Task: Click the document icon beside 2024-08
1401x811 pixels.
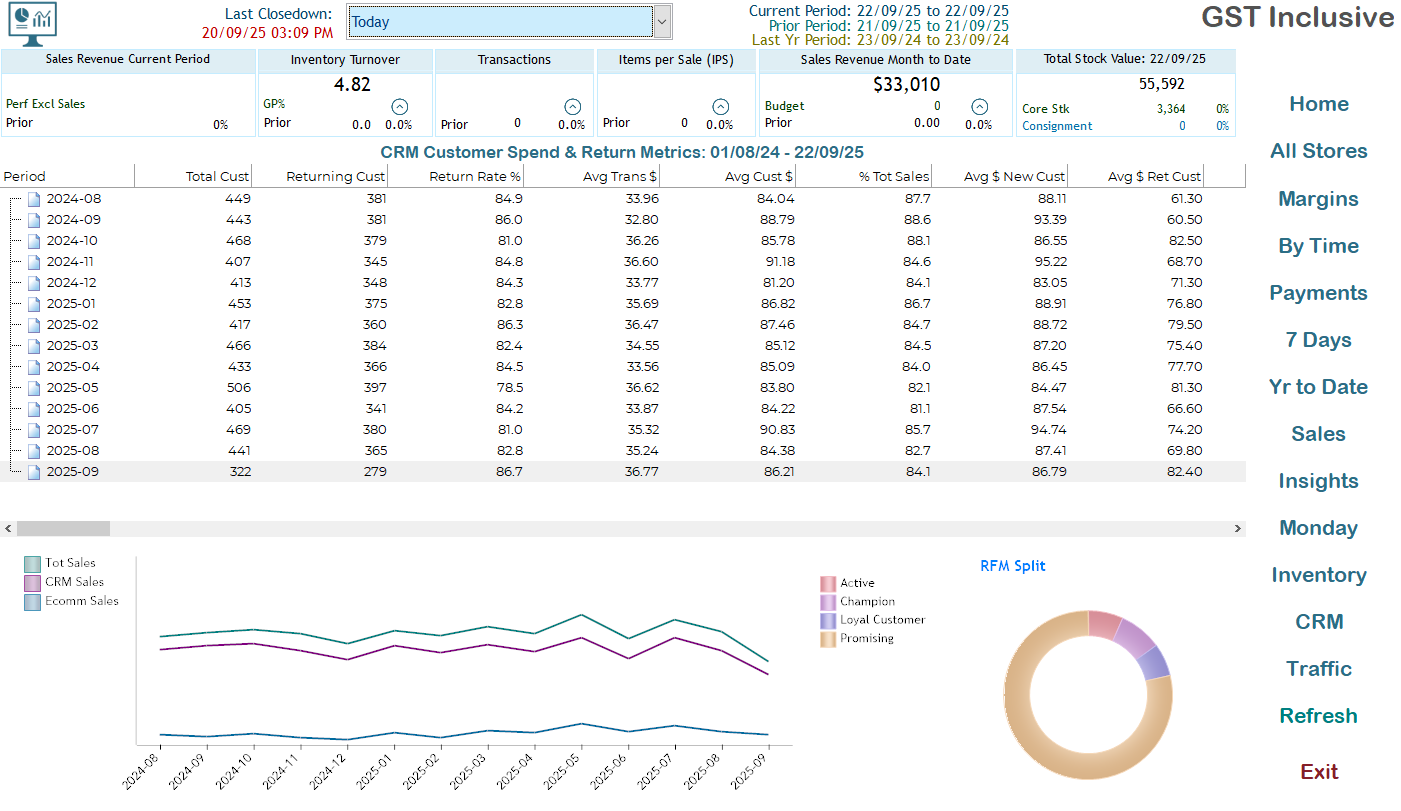Action: [x=34, y=199]
